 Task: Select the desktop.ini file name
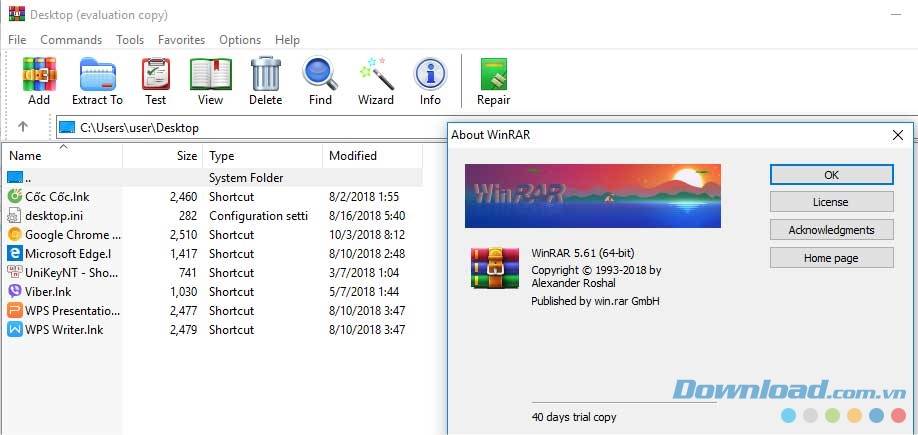coord(54,215)
